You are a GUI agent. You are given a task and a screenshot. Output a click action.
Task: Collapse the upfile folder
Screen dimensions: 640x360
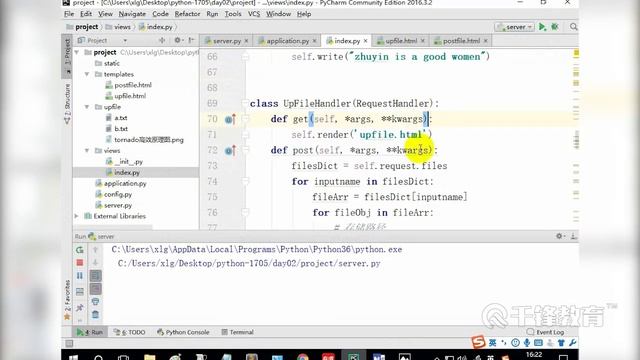click(x=87, y=107)
